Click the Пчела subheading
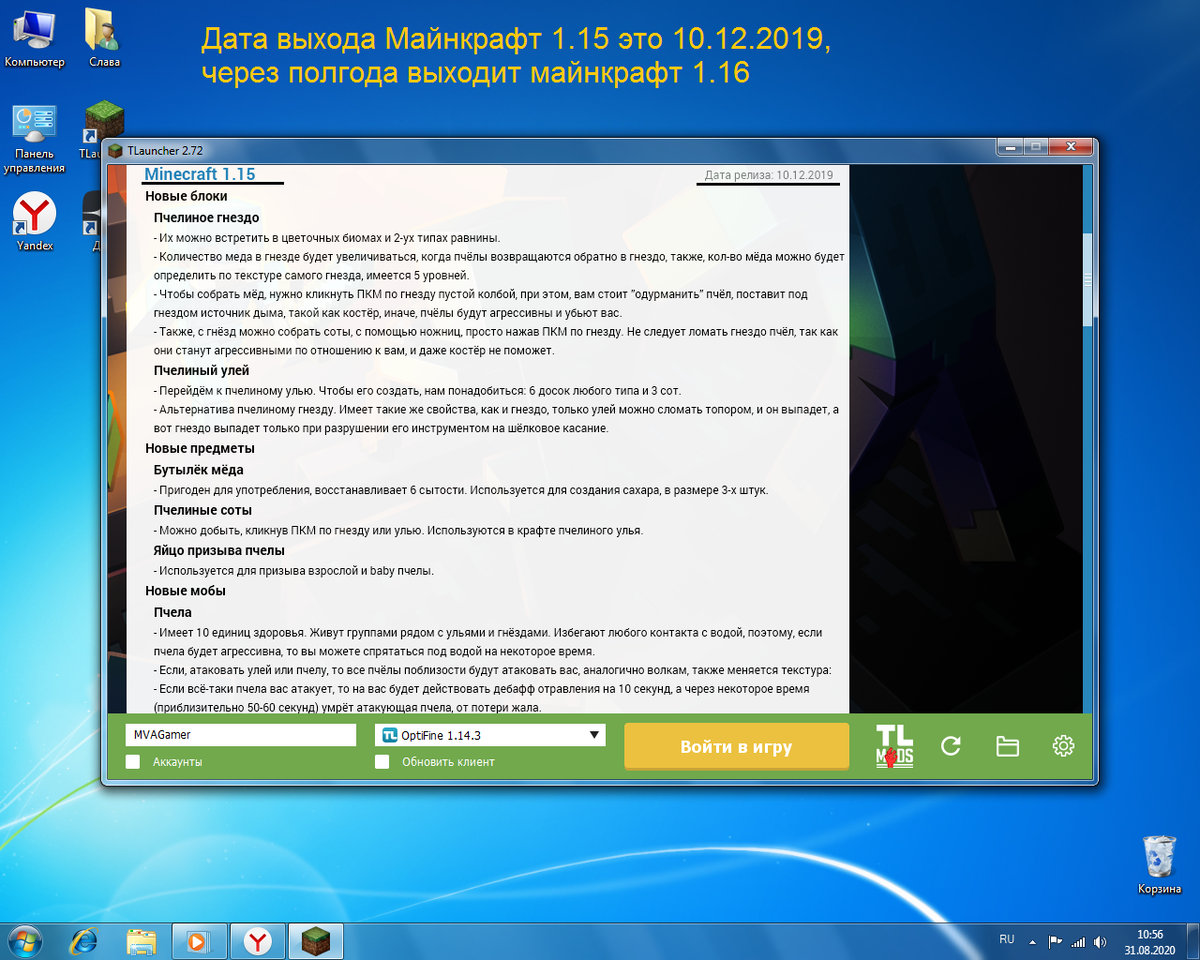 pyautogui.click(x=173, y=612)
